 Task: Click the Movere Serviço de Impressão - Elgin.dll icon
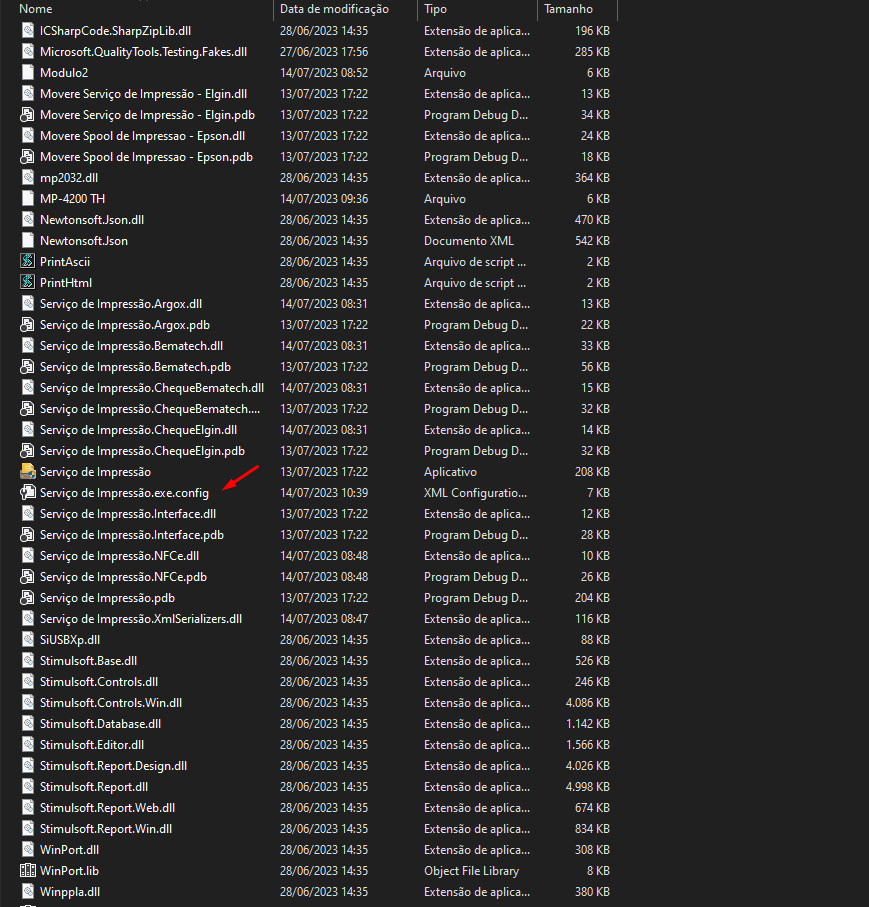(27, 94)
